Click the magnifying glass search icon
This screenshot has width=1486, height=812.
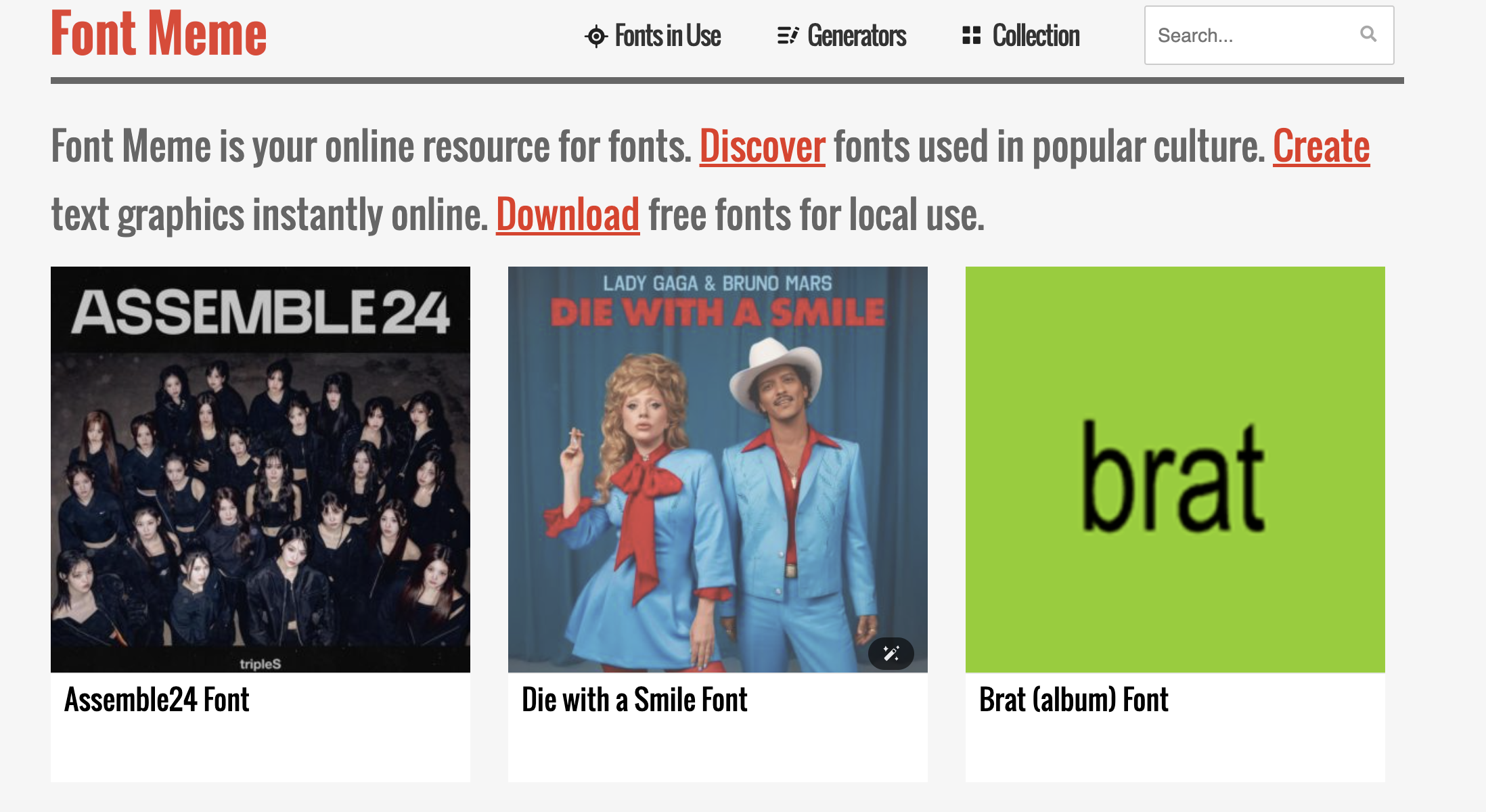click(x=1368, y=34)
